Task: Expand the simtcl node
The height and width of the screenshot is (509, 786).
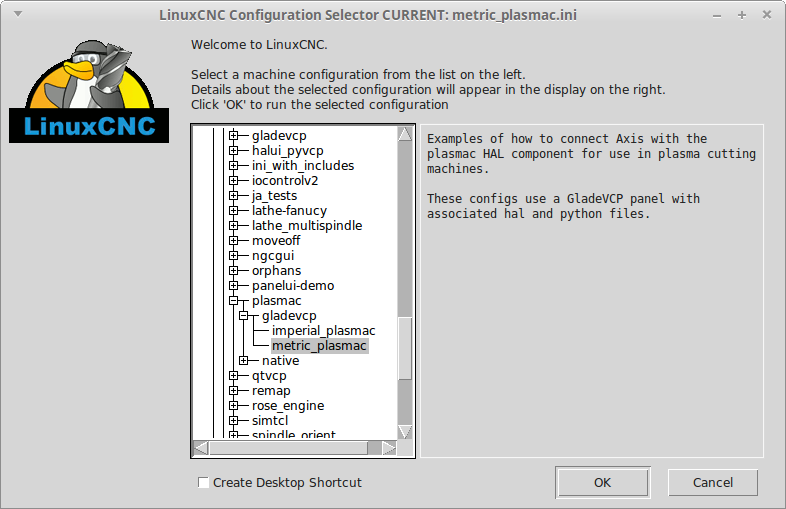Action: tap(234, 421)
